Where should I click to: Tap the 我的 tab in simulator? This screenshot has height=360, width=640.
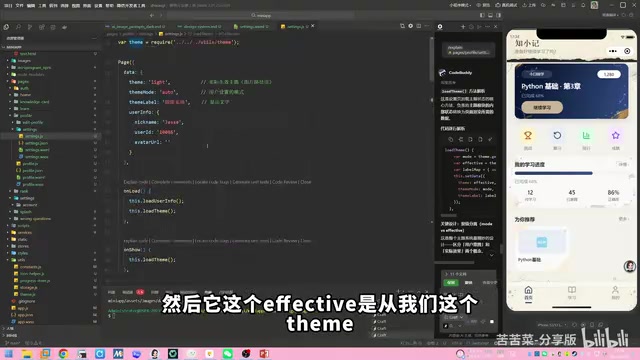click(x=615, y=293)
